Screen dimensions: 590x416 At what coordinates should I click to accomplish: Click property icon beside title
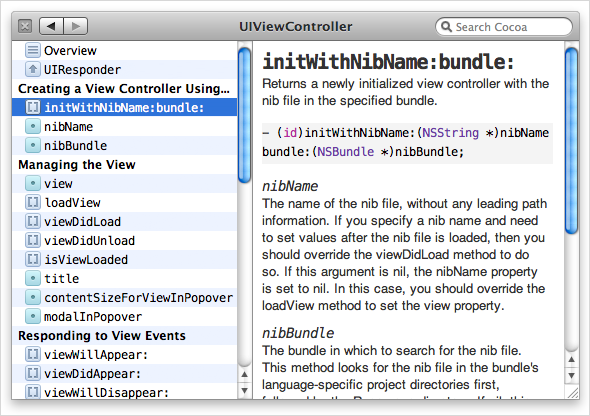pyautogui.click(x=33, y=278)
